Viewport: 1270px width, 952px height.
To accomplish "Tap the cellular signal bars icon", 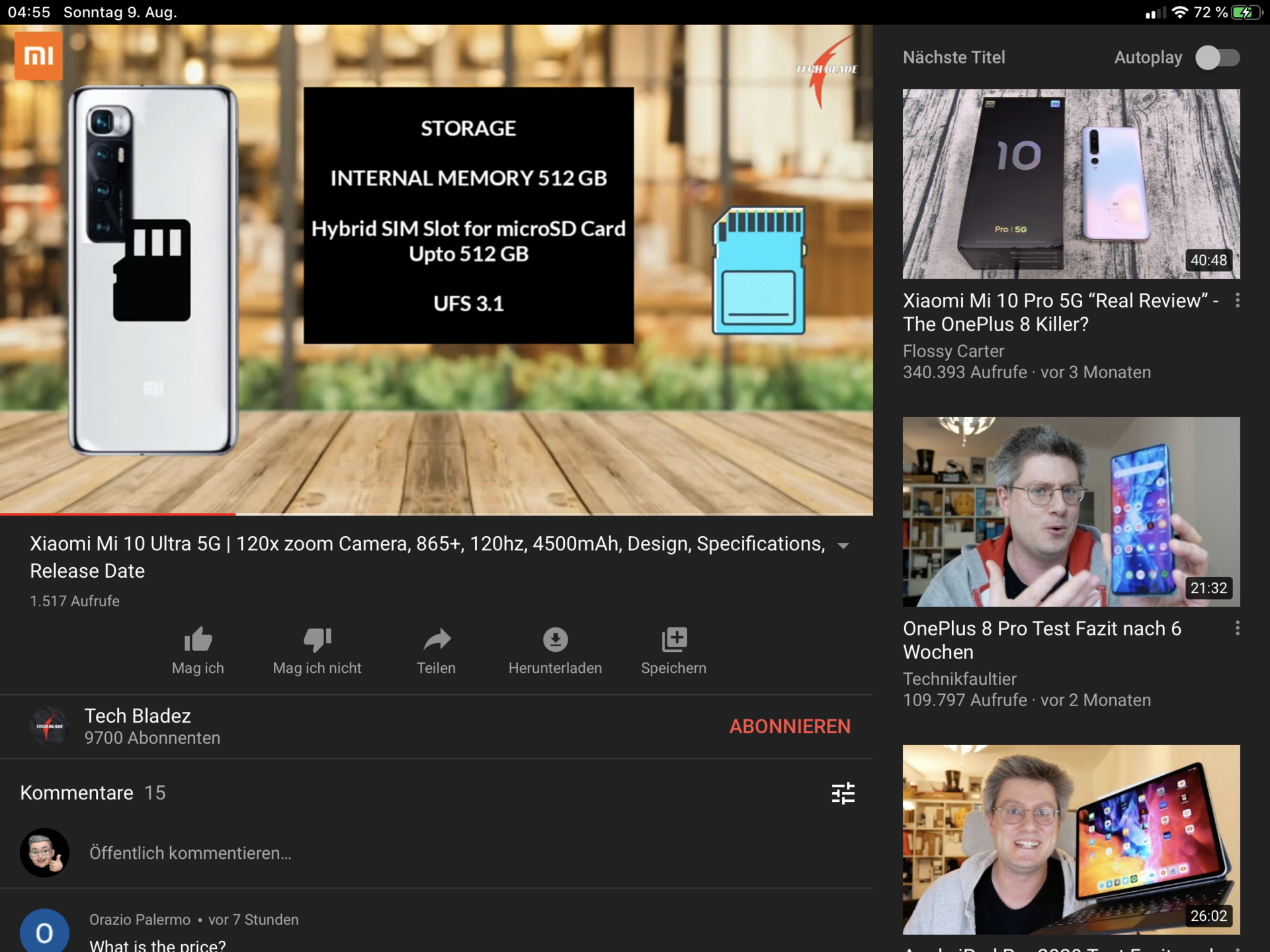I will tap(1155, 13).
